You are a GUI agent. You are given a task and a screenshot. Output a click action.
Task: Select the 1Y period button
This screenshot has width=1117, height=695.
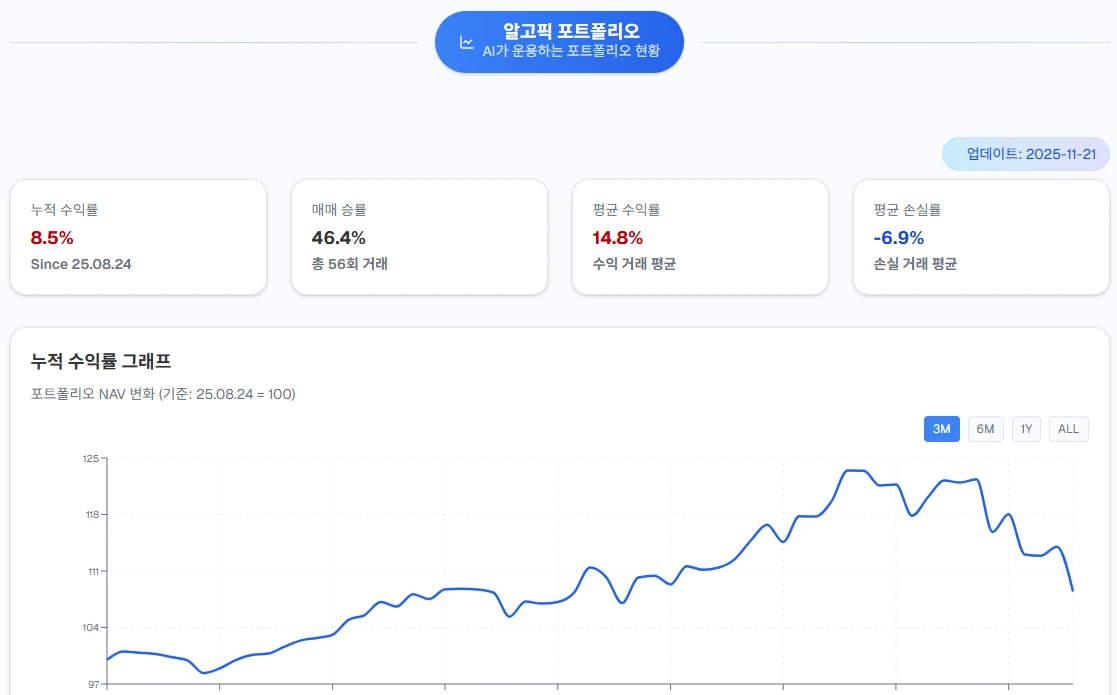click(x=1026, y=429)
